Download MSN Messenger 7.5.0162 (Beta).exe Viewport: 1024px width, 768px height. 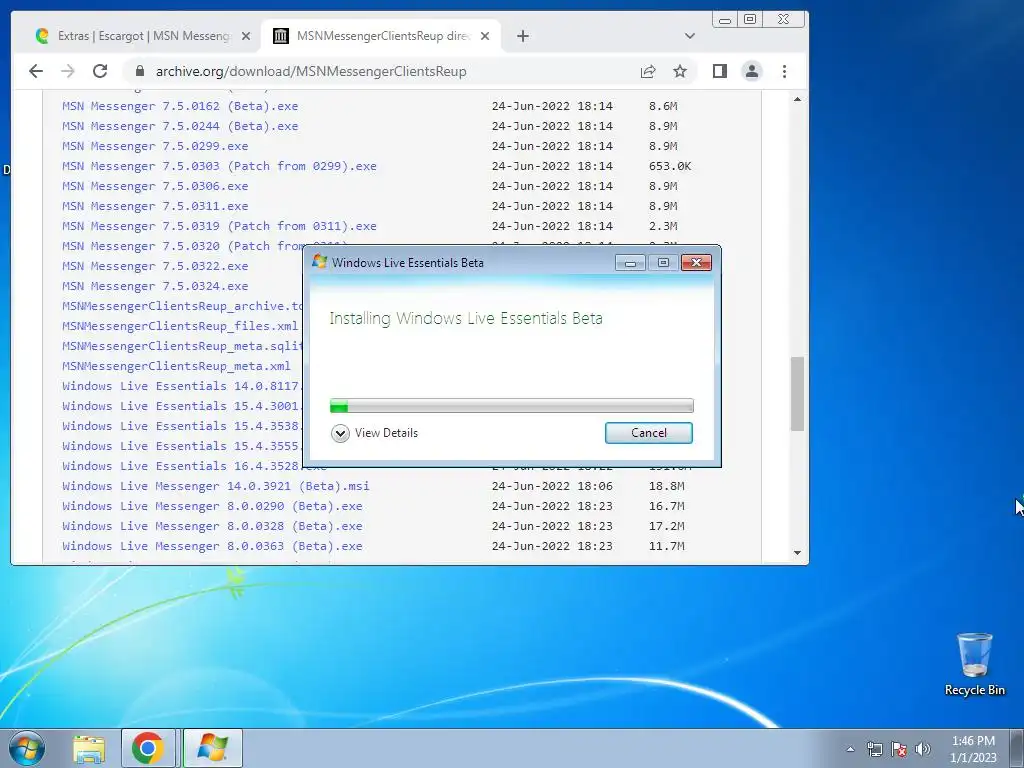[x=180, y=106]
